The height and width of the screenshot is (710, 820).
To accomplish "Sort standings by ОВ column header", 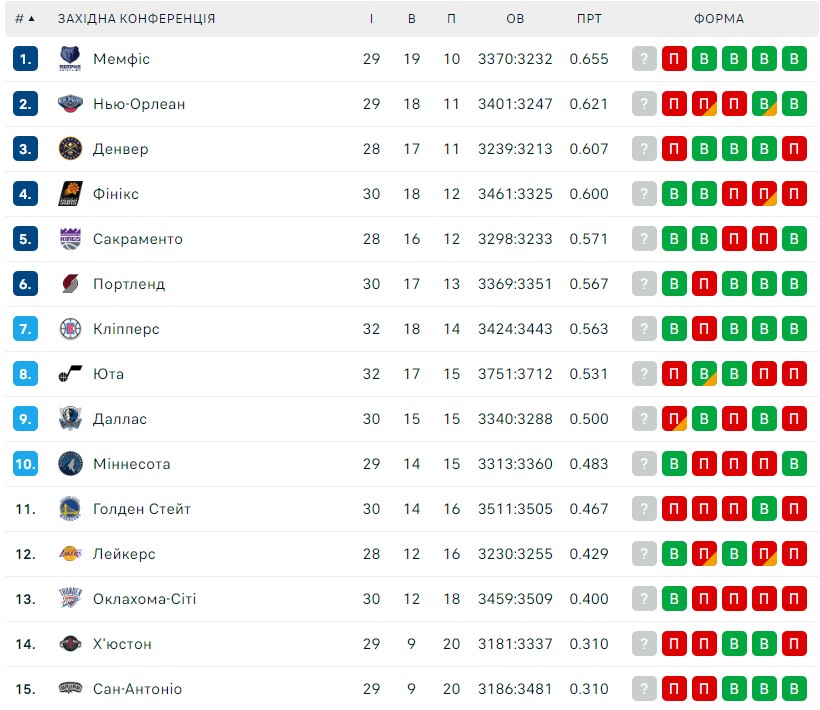I will point(515,19).
